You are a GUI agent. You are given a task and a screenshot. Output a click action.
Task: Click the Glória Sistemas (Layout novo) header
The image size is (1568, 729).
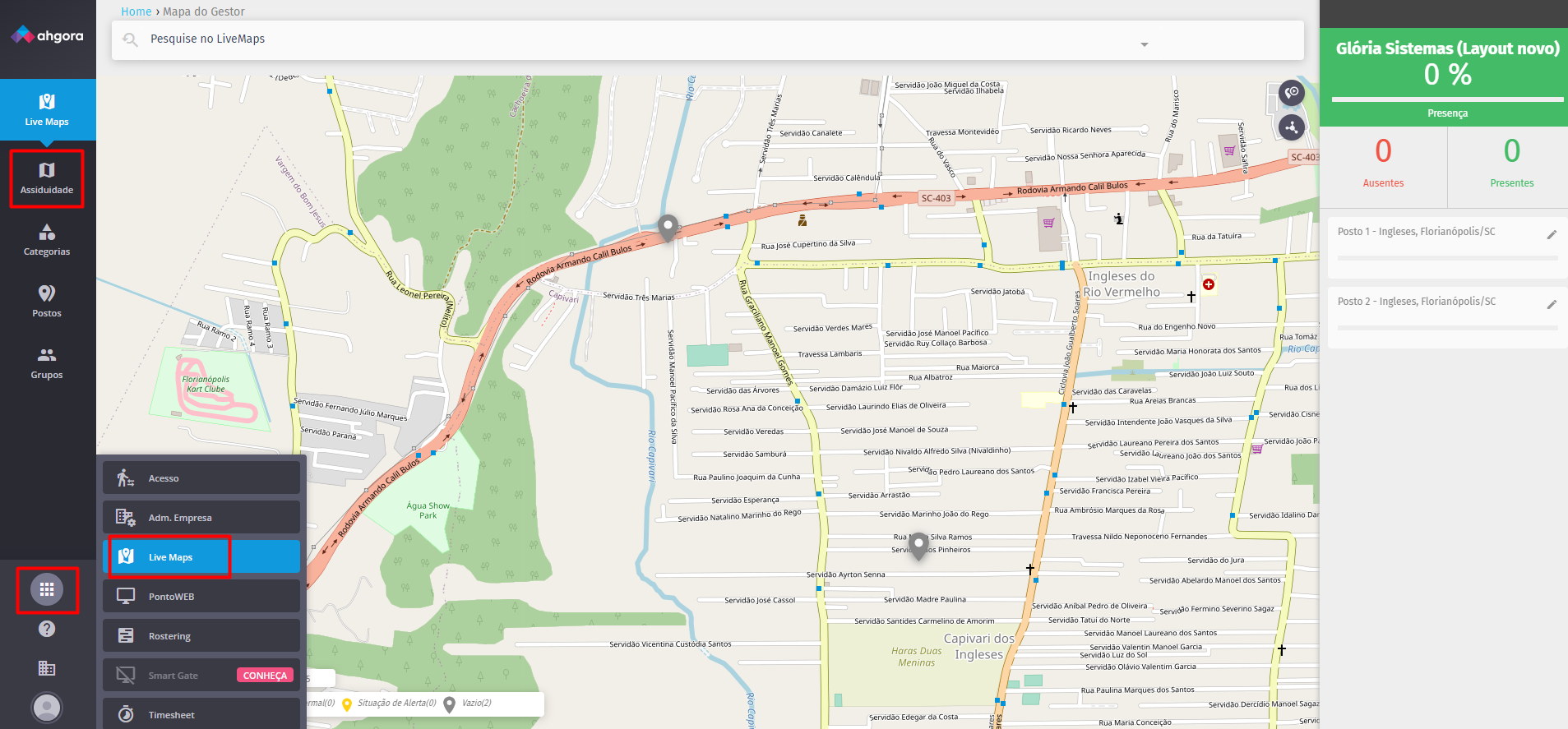[1448, 48]
